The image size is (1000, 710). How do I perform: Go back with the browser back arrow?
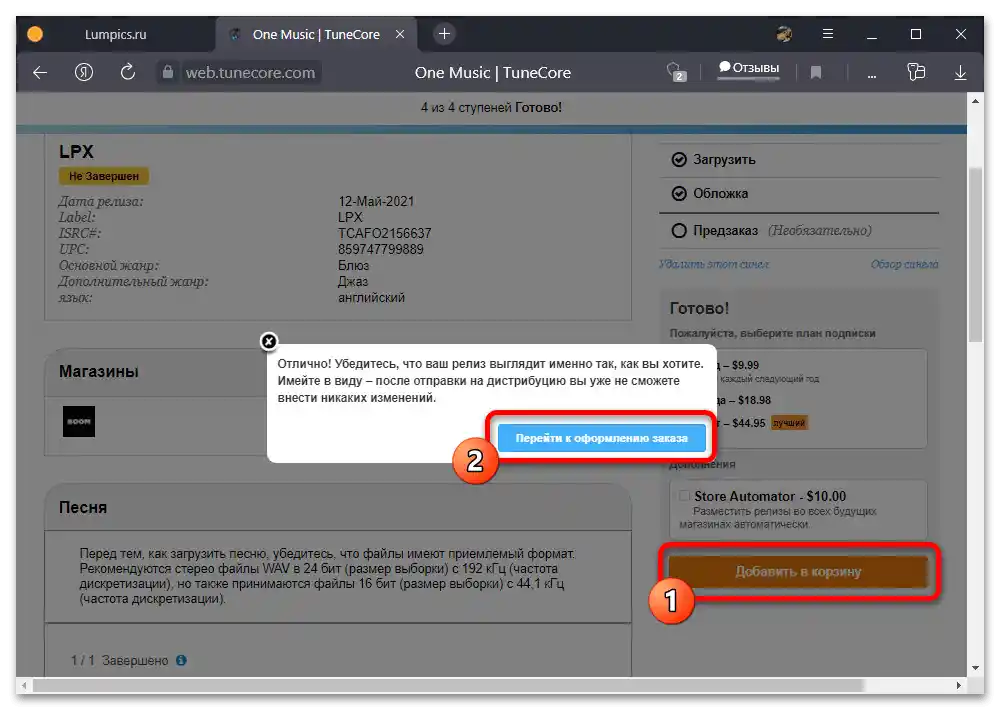pos(40,73)
